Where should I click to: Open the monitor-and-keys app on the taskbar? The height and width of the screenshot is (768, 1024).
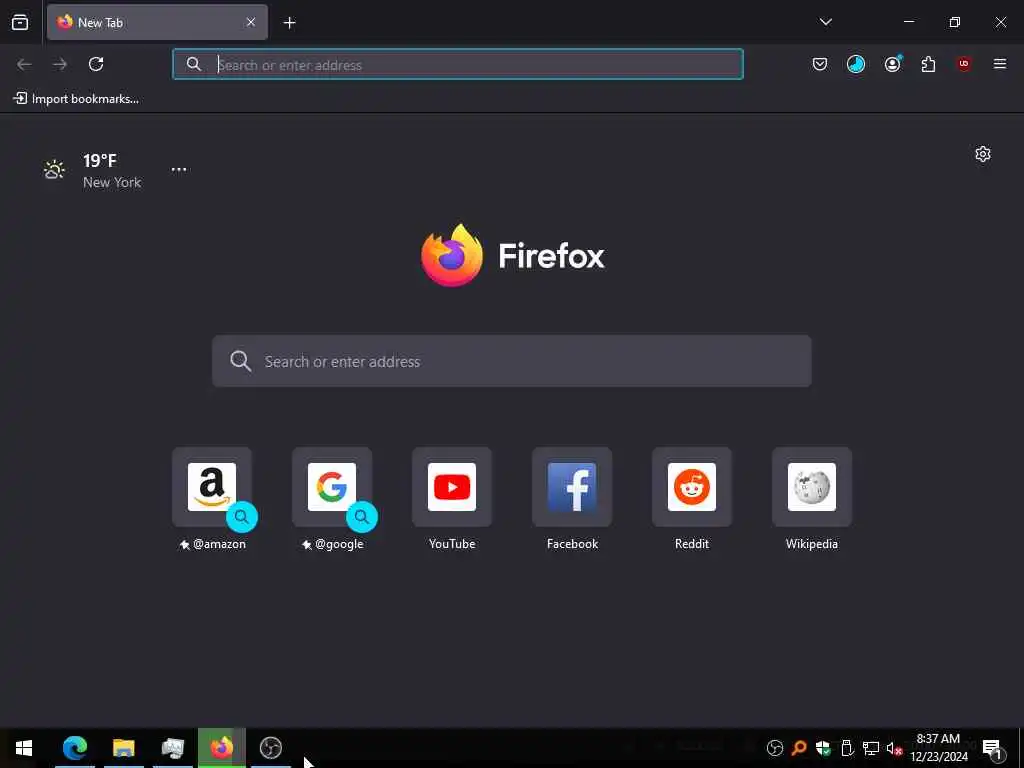click(172, 748)
